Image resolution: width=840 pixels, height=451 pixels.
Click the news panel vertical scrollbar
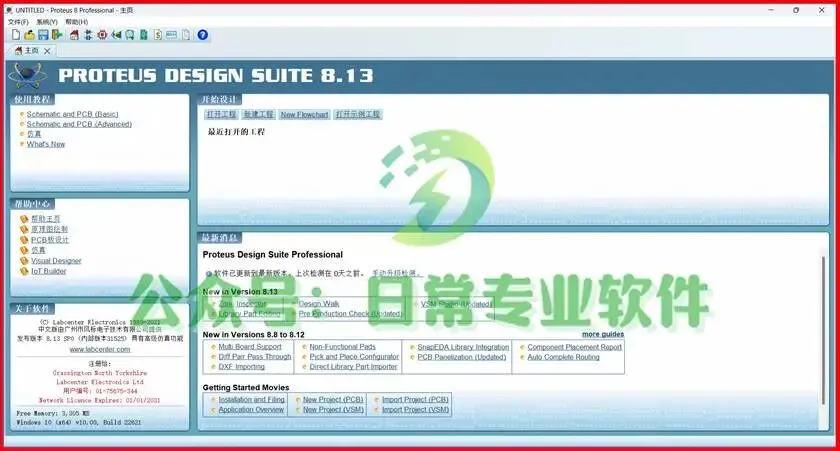pyautogui.click(x=823, y=330)
